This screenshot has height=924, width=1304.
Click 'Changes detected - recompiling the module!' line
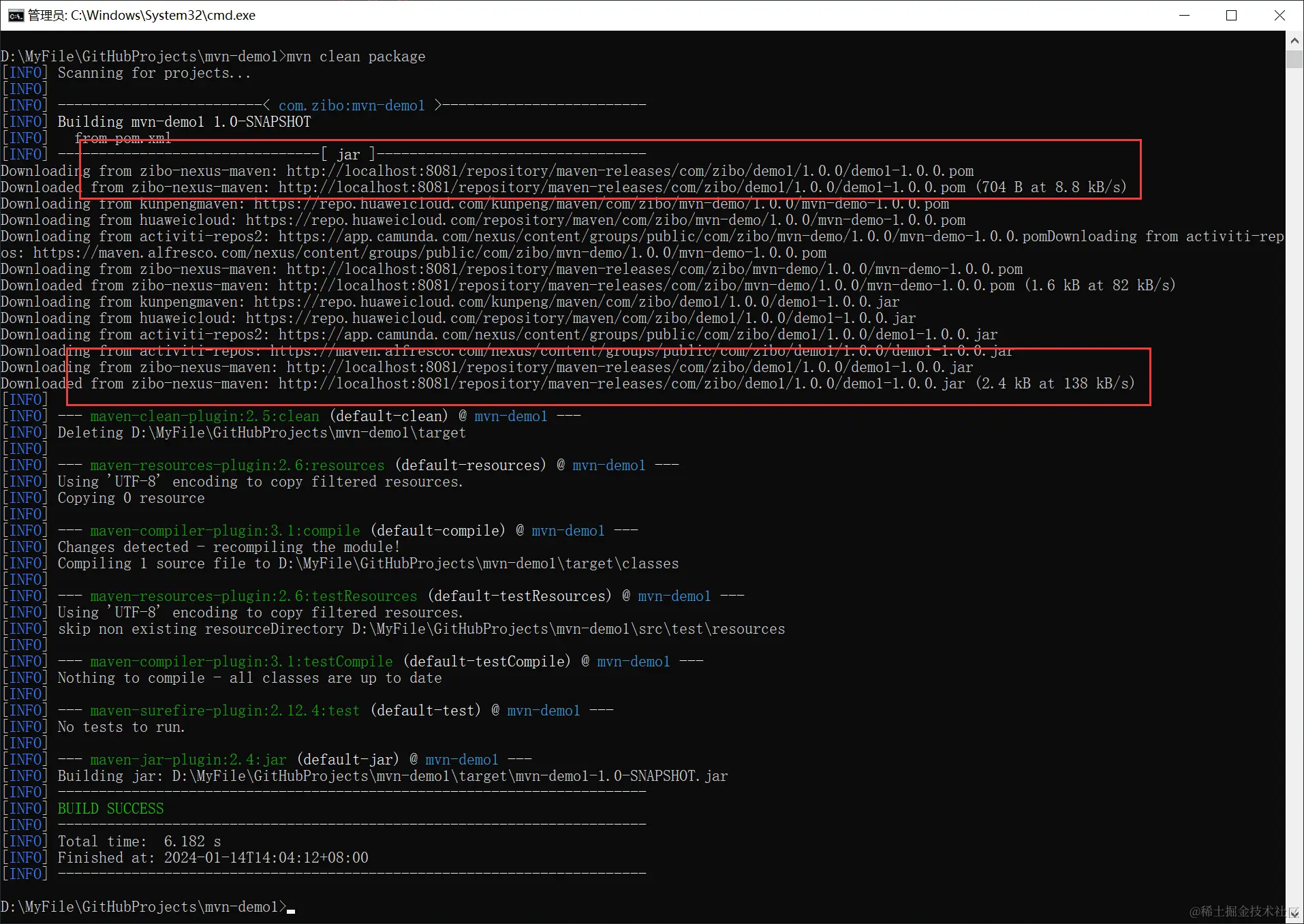point(229,547)
